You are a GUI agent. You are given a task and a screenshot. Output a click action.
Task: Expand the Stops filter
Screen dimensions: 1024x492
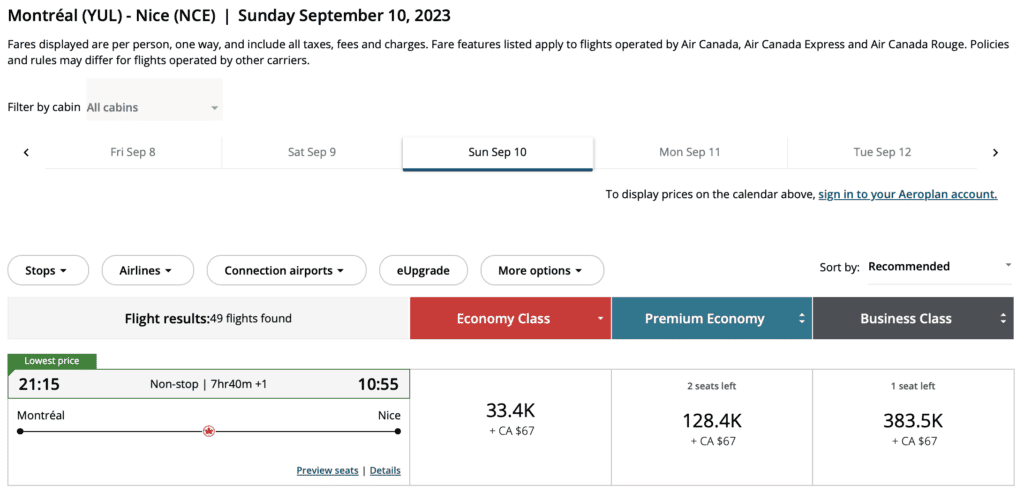[47, 270]
